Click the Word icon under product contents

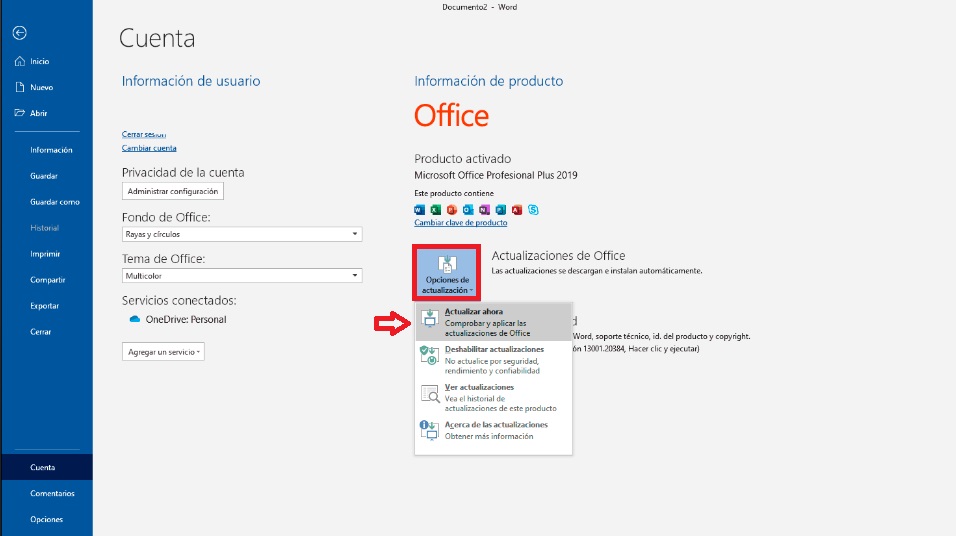tap(420, 210)
